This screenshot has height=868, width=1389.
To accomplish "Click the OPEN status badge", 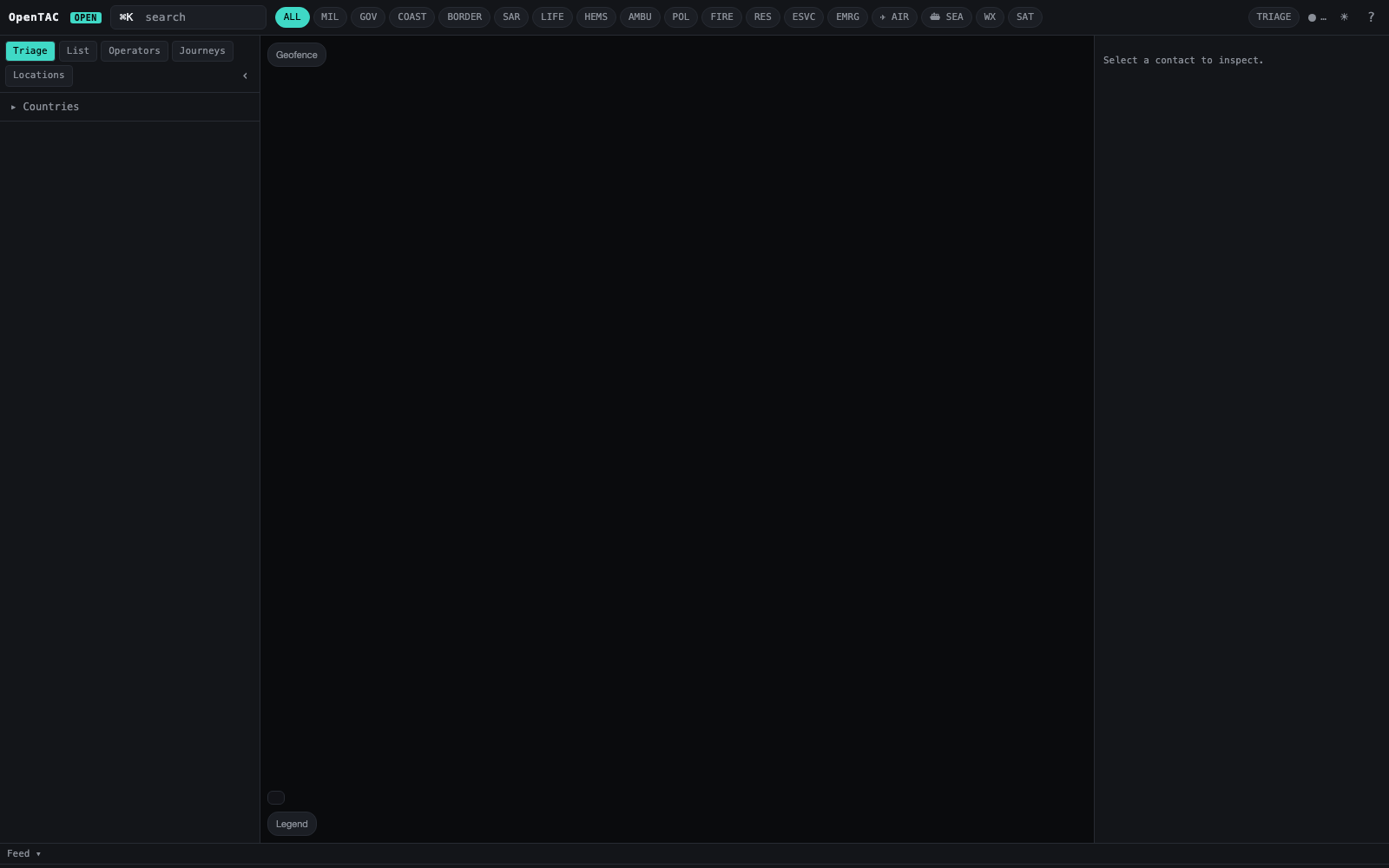I will coord(86,17).
